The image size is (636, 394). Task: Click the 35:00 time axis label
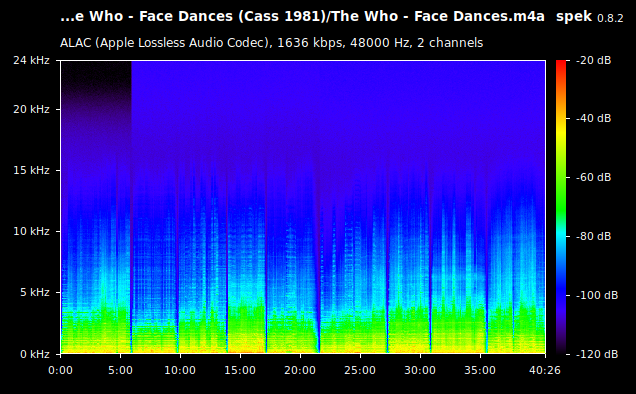(480, 370)
